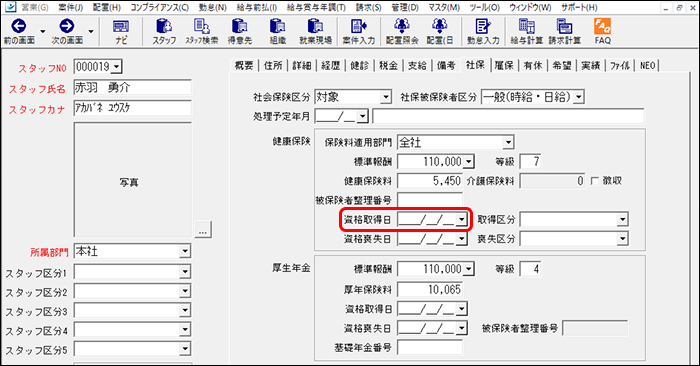The width and height of the screenshot is (700, 366).
Task: Open health insurance 資格取得日 date picker
Action: click(462, 220)
